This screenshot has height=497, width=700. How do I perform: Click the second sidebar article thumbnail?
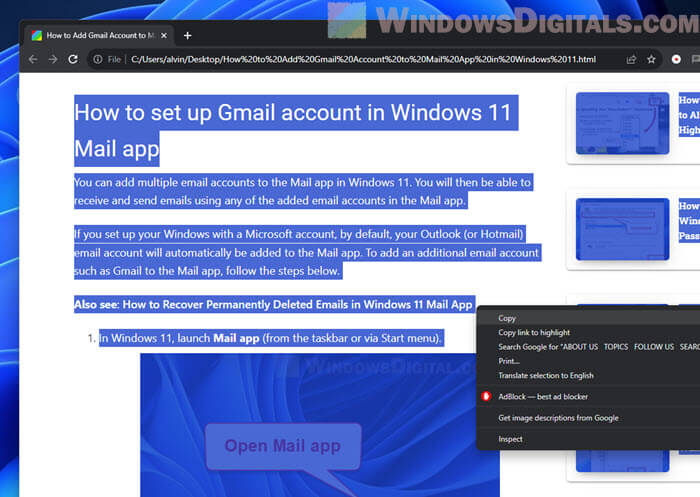(622, 229)
